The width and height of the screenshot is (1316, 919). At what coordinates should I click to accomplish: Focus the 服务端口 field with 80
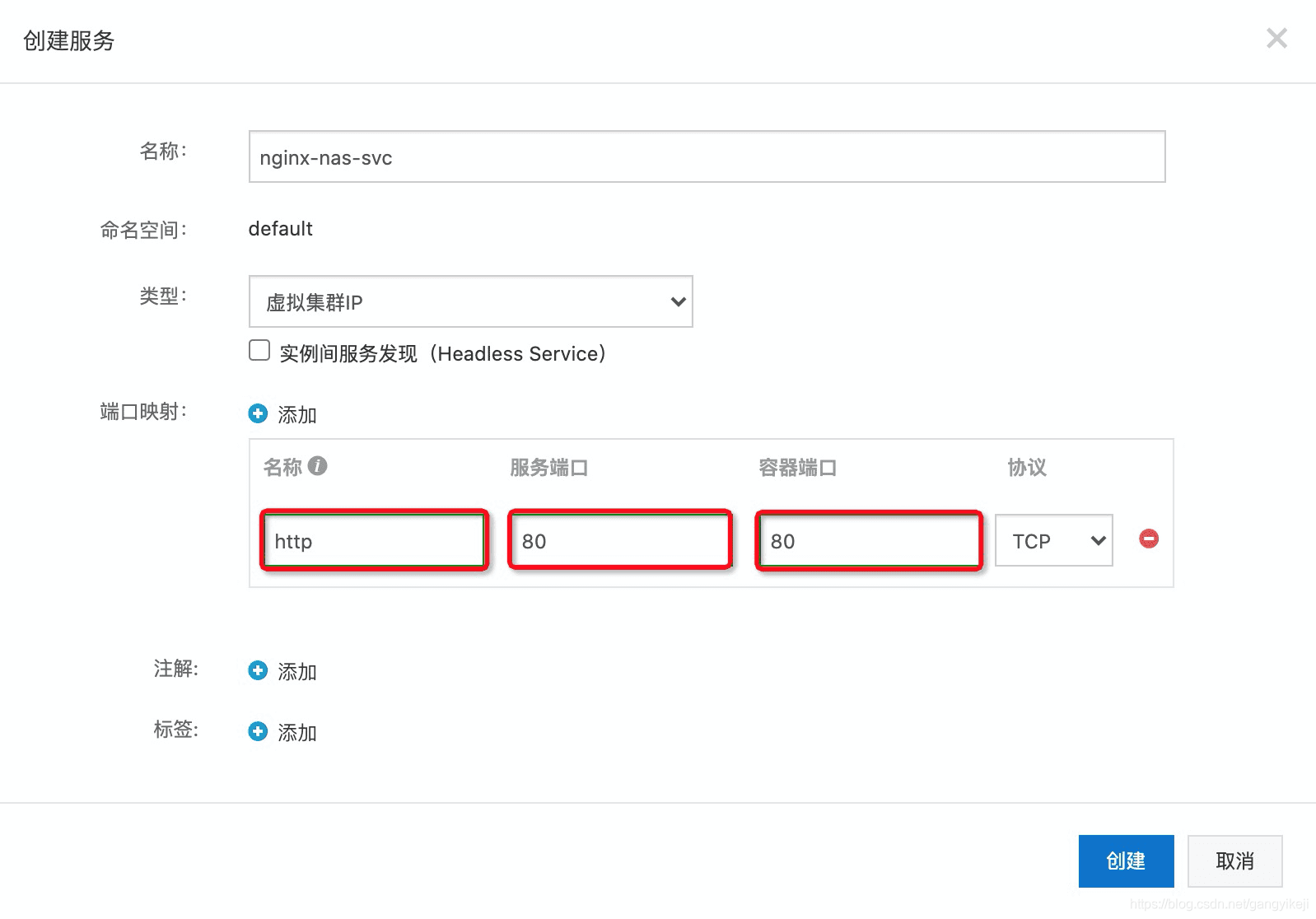click(620, 540)
